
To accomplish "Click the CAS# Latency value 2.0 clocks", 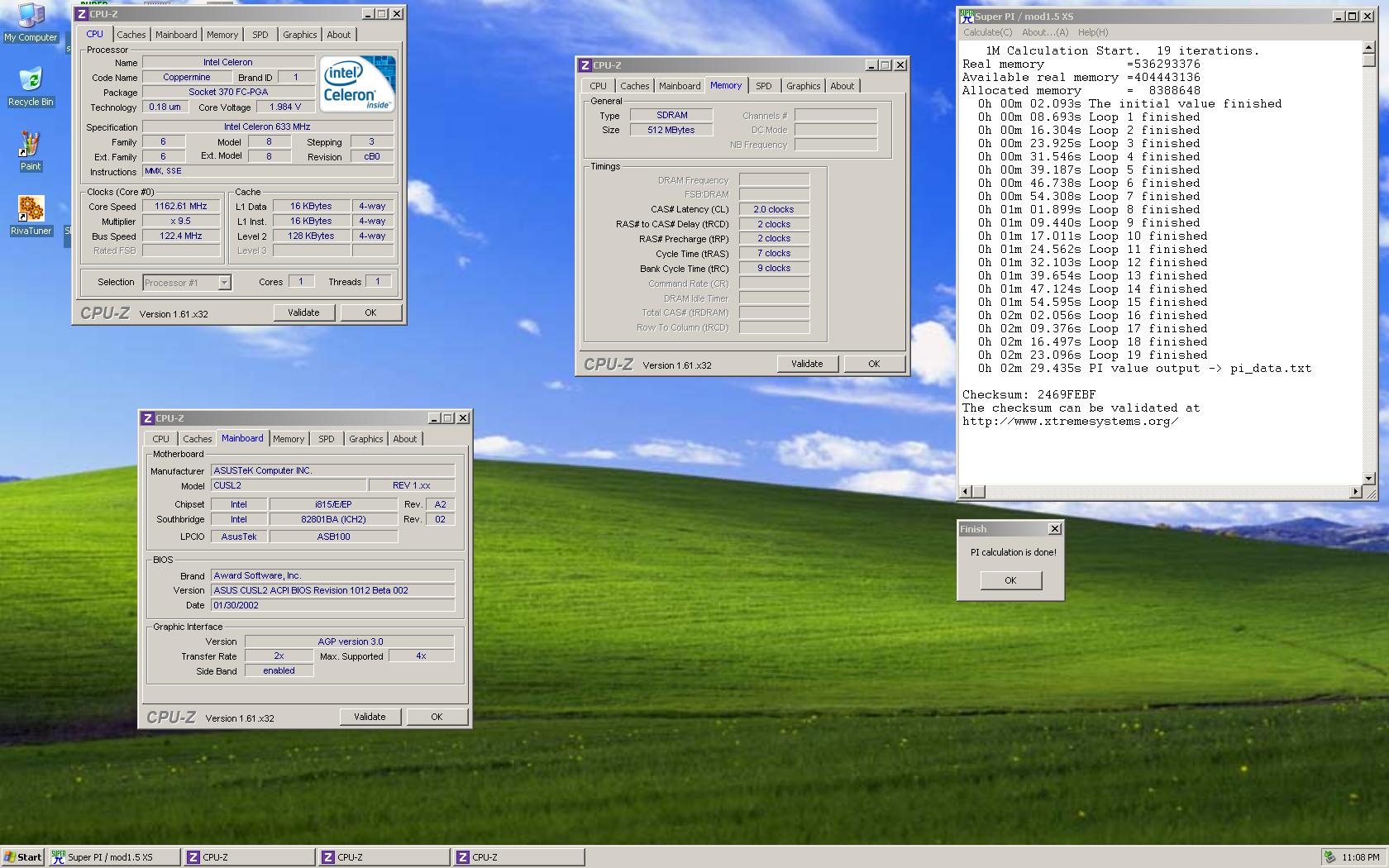I will 774,210.
